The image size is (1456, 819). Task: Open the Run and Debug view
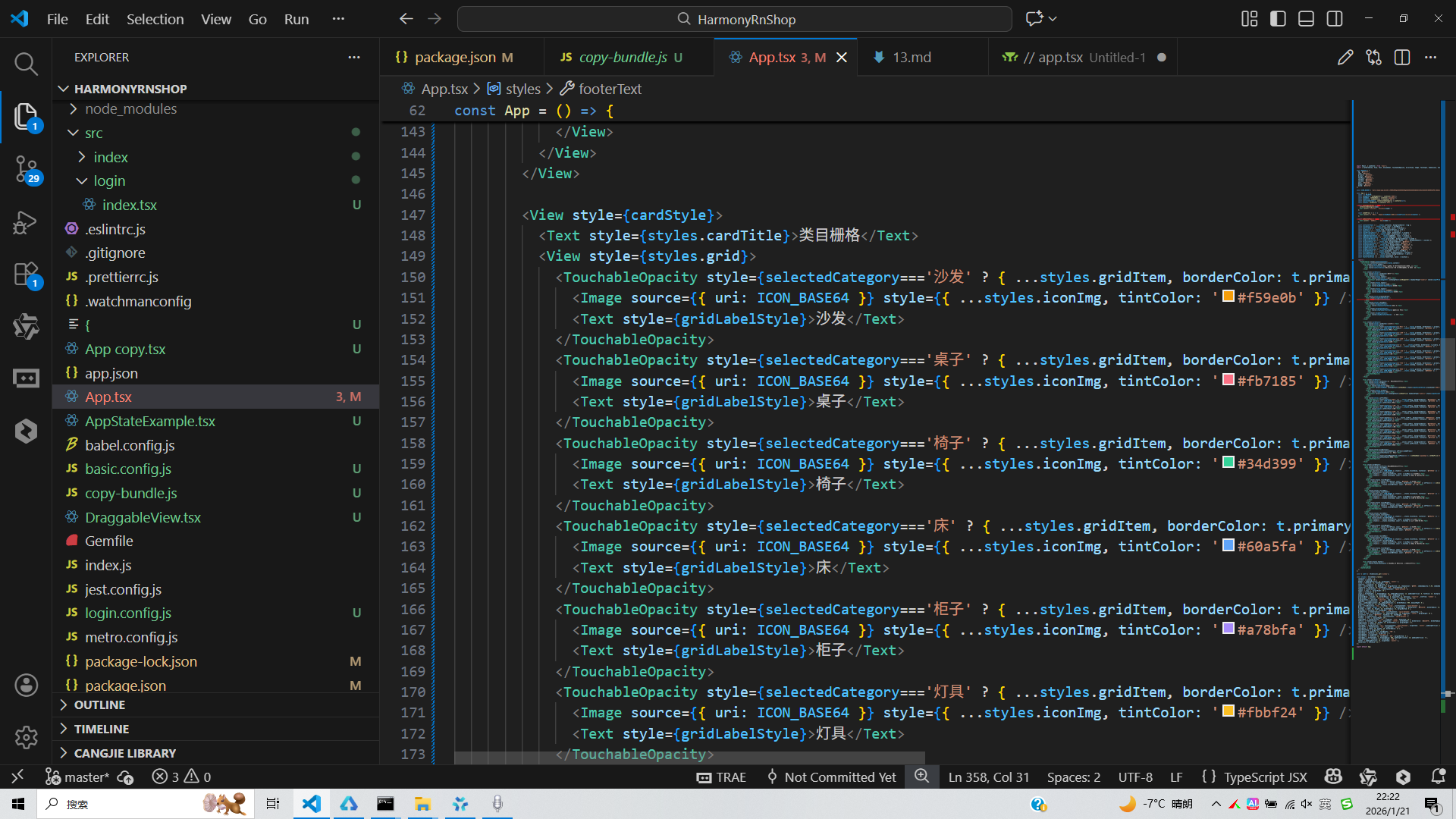pyautogui.click(x=26, y=222)
